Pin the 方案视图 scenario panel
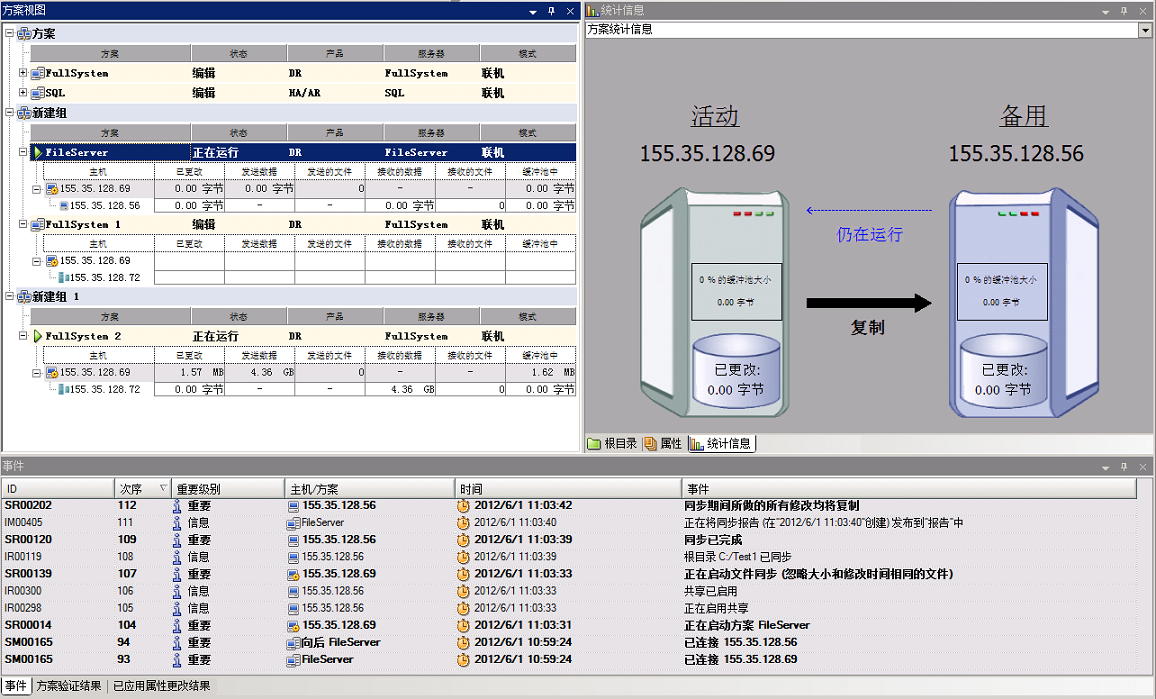The height and width of the screenshot is (699, 1156). 551,11
